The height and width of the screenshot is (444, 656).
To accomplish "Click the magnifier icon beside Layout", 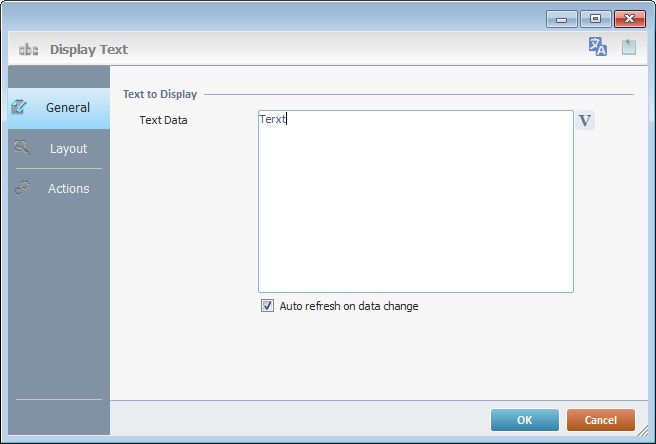I will click(22, 148).
